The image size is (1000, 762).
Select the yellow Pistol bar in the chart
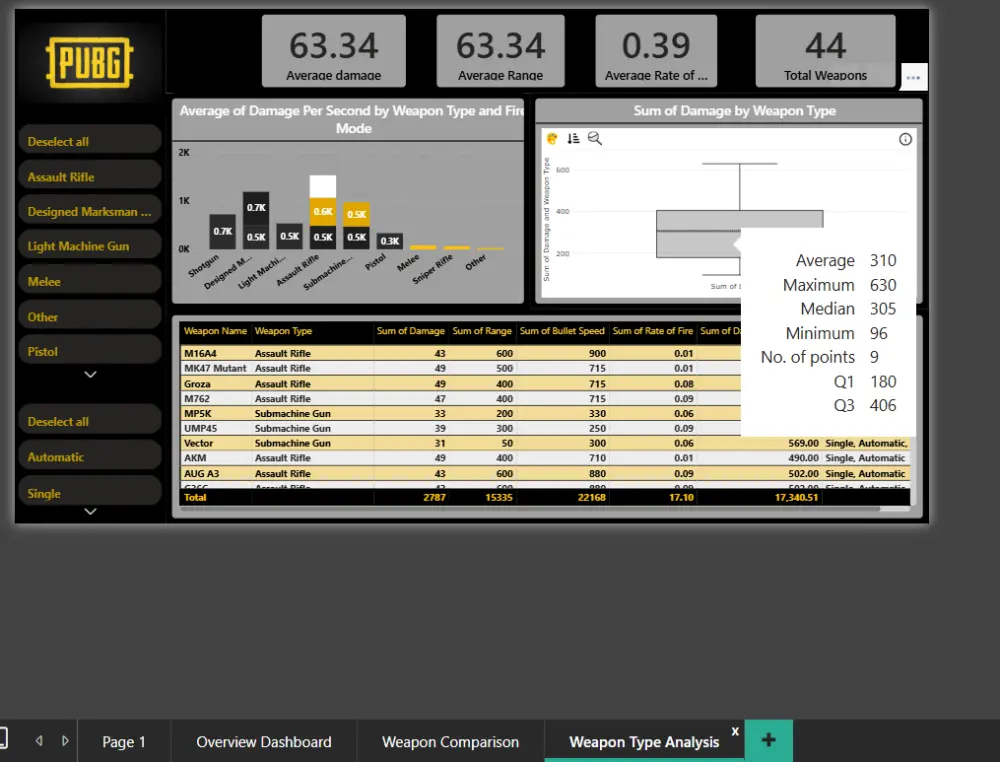pyautogui.click(x=390, y=241)
